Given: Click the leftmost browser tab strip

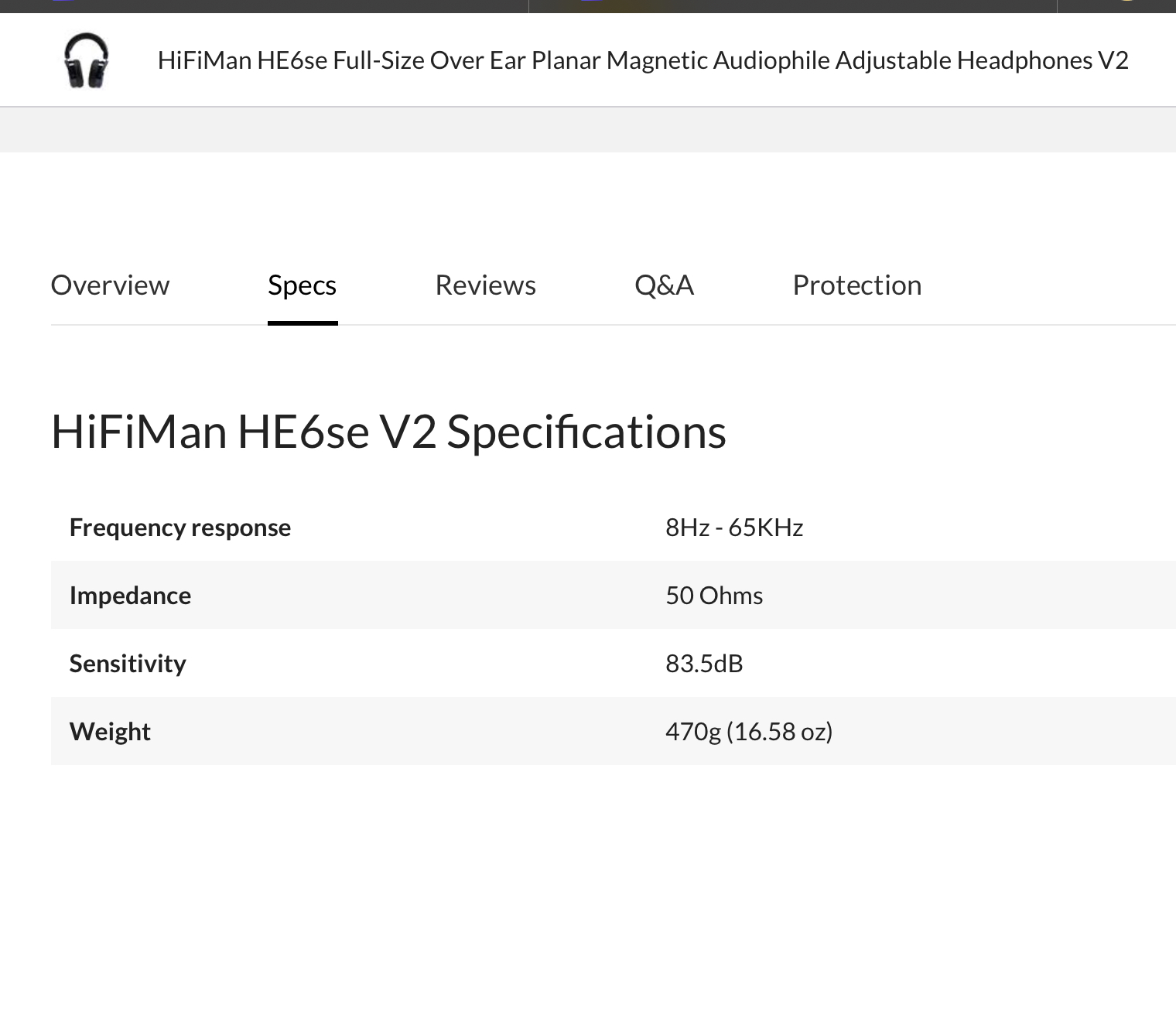Looking at the screenshot, I should (263, 5).
